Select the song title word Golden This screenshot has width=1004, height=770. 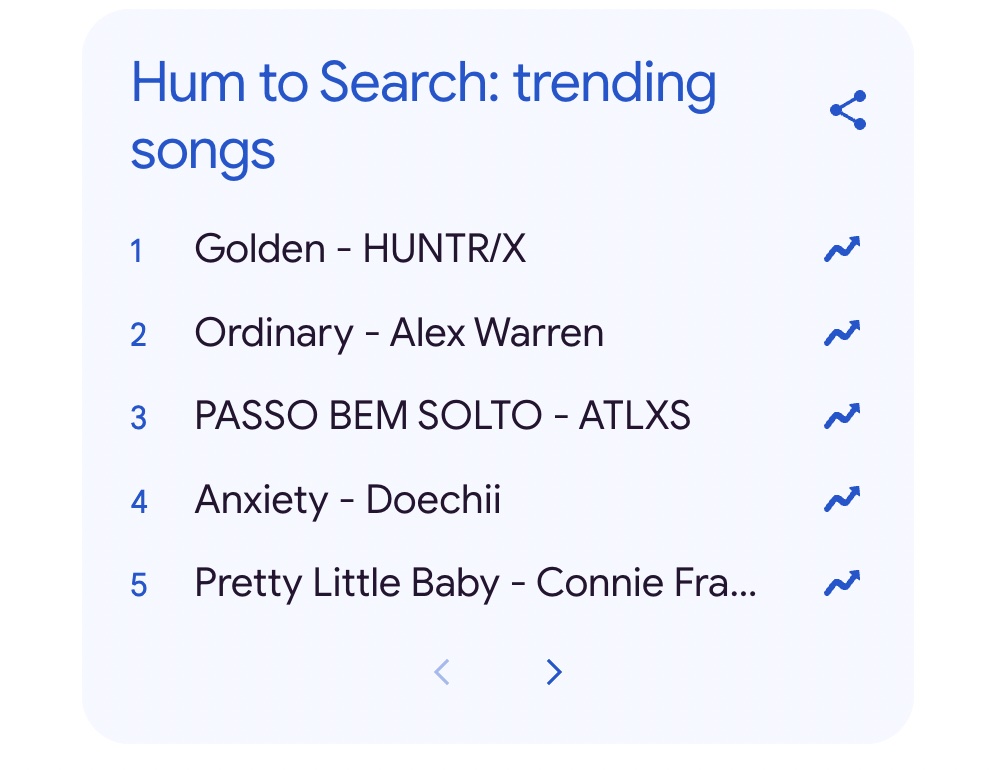pos(260,249)
